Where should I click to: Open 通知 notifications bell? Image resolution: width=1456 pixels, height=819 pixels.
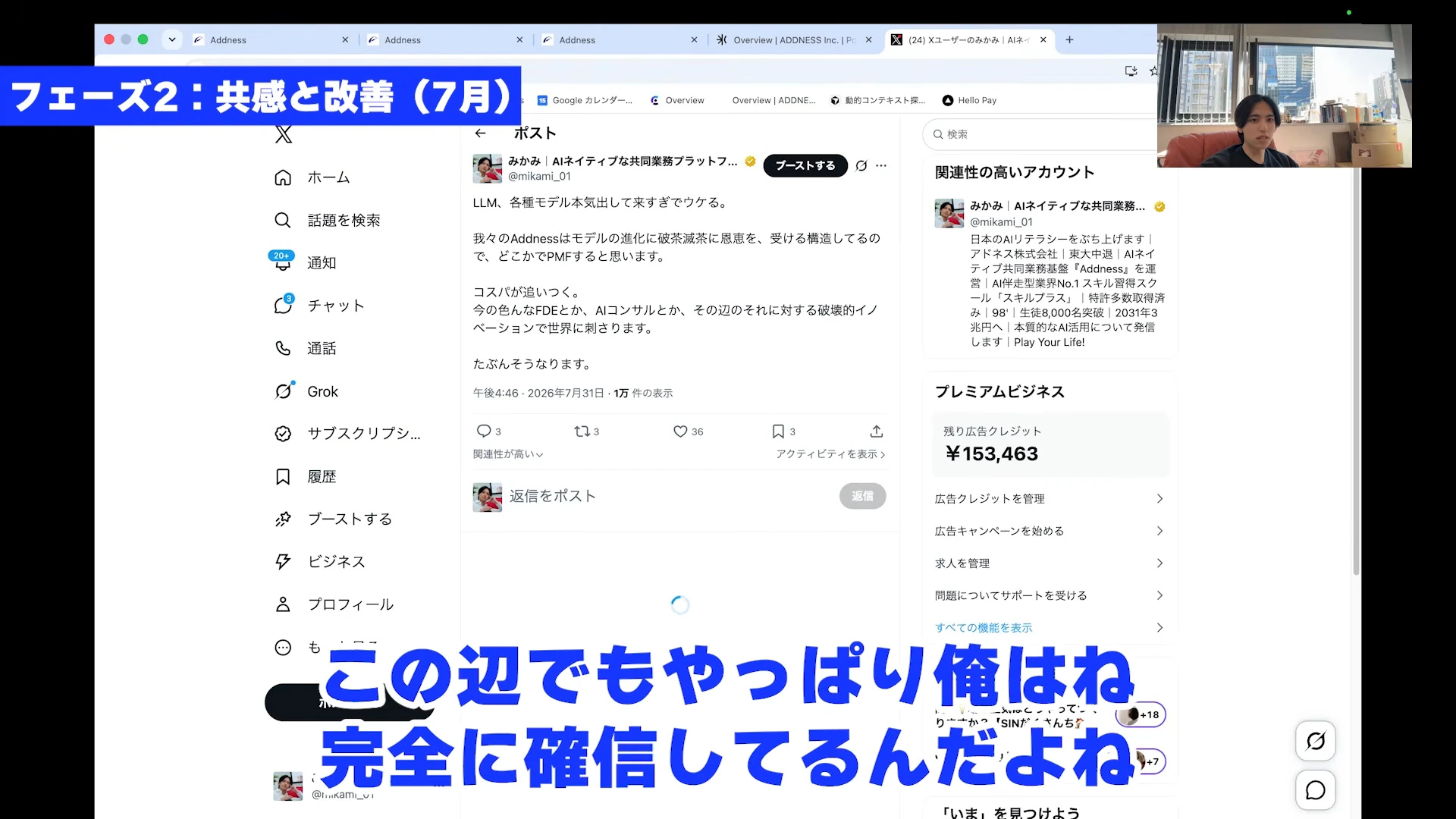click(282, 262)
